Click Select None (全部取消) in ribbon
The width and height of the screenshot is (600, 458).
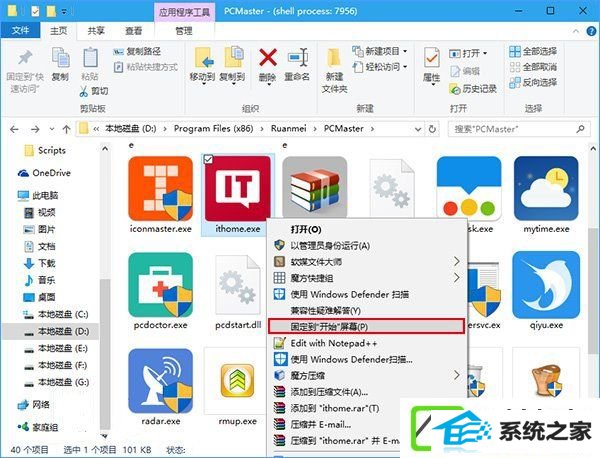(x=533, y=67)
